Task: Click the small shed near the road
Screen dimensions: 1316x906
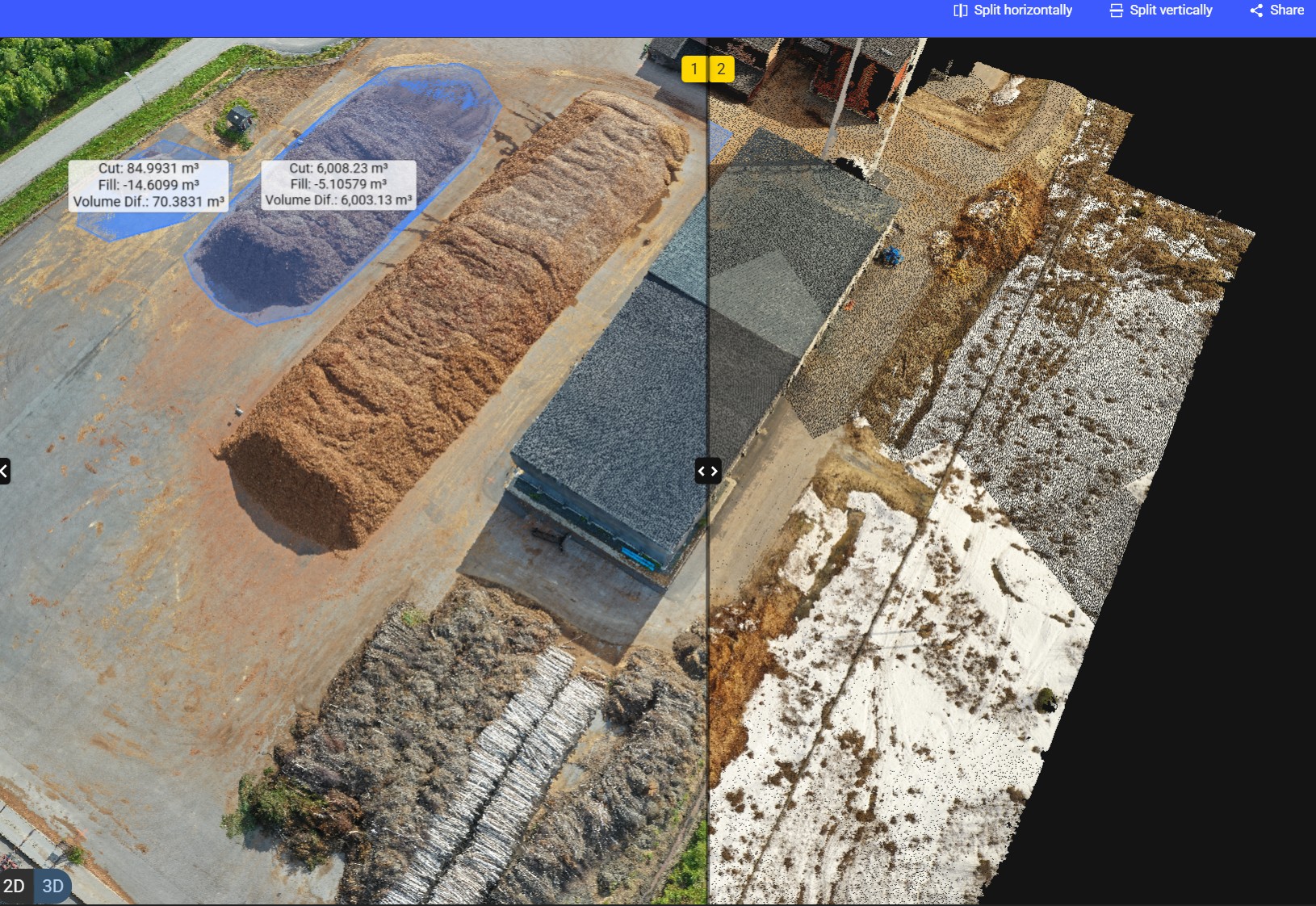Action: (240, 120)
